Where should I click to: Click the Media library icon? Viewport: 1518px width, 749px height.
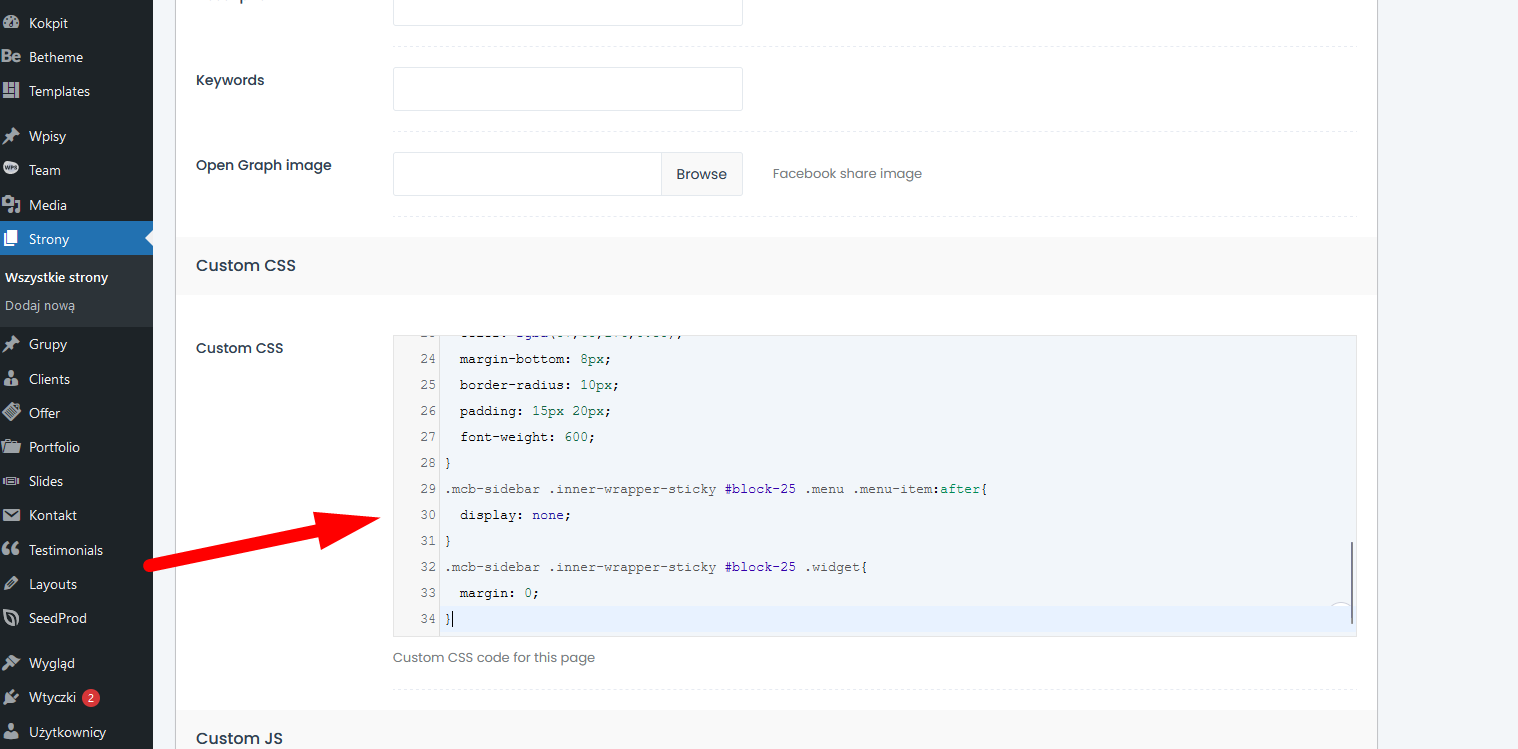[11, 205]
